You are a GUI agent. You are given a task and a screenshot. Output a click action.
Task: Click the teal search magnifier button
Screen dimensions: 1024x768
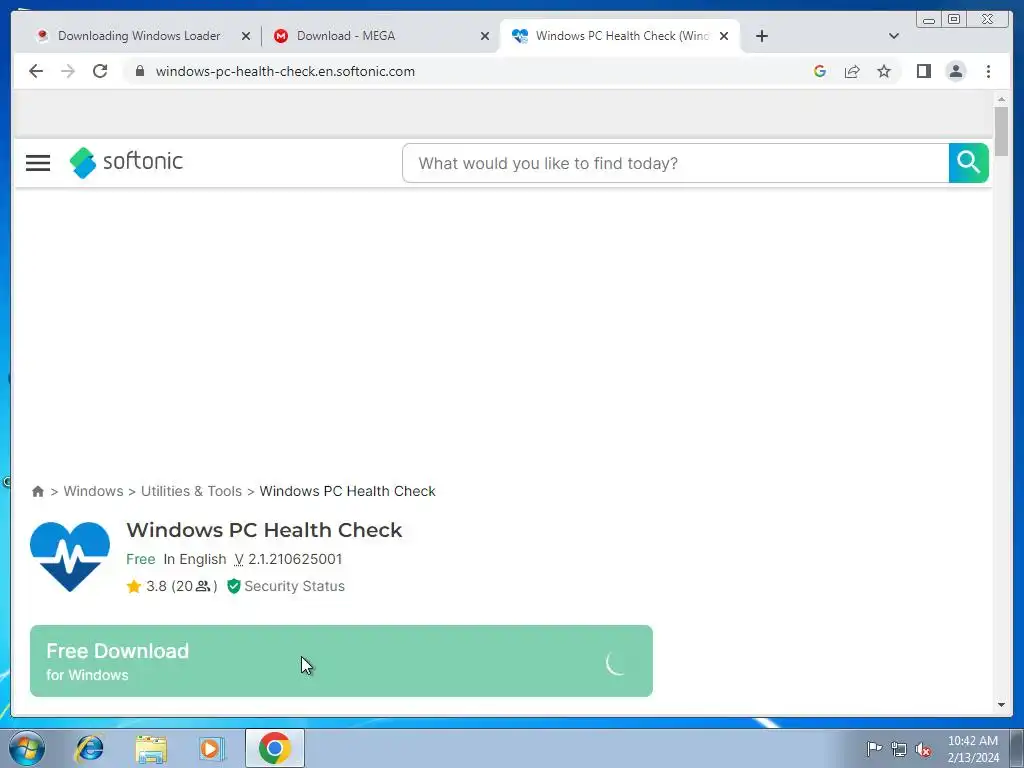(x=968, y=163)
